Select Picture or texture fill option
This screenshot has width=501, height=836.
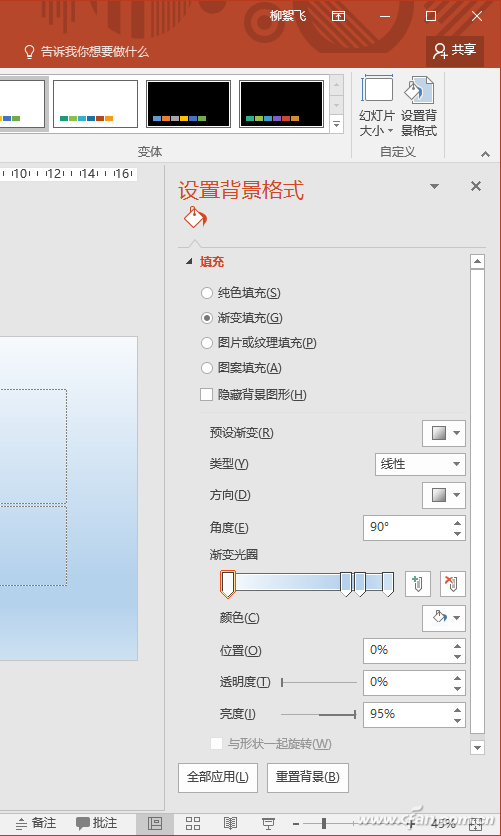click(x=207, y=343)
